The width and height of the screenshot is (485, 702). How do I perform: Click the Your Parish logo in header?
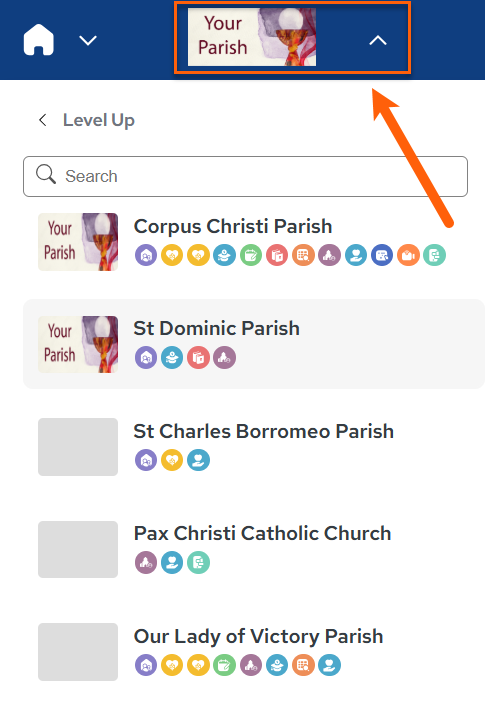tap(252, 37)
